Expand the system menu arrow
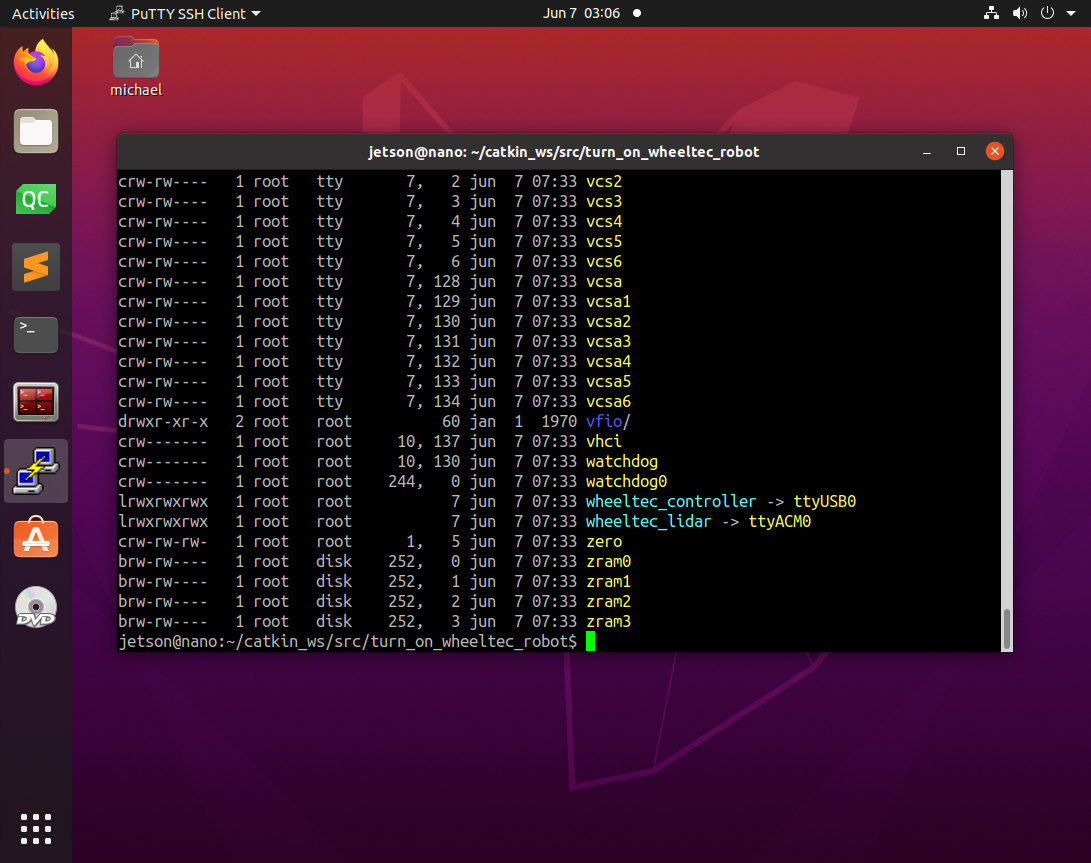Screen dimensions: 1091x863 [x=1071, y=13]
